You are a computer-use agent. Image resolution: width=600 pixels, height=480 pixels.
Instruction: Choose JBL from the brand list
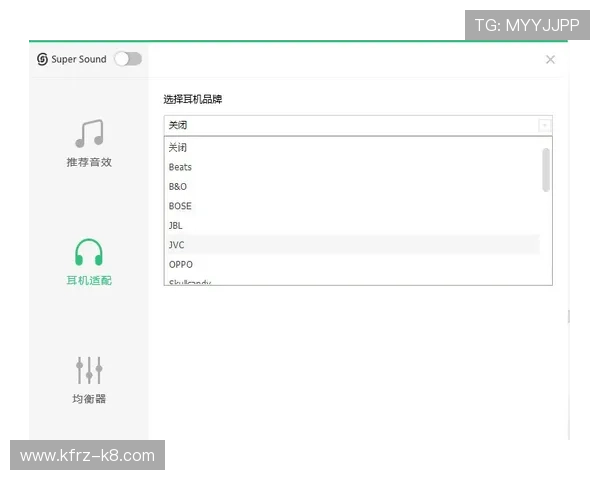click(x=354, y=225)
